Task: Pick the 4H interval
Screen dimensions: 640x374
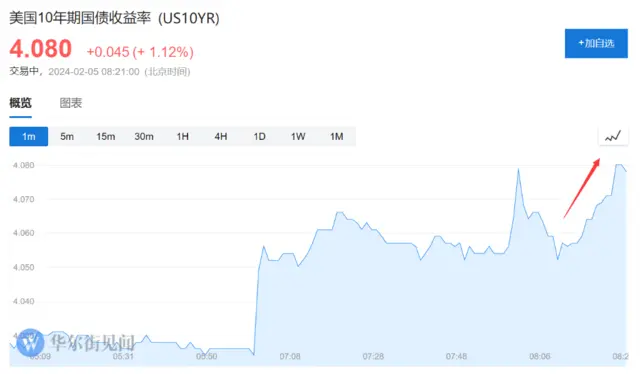Action: (x=221, y=136)
